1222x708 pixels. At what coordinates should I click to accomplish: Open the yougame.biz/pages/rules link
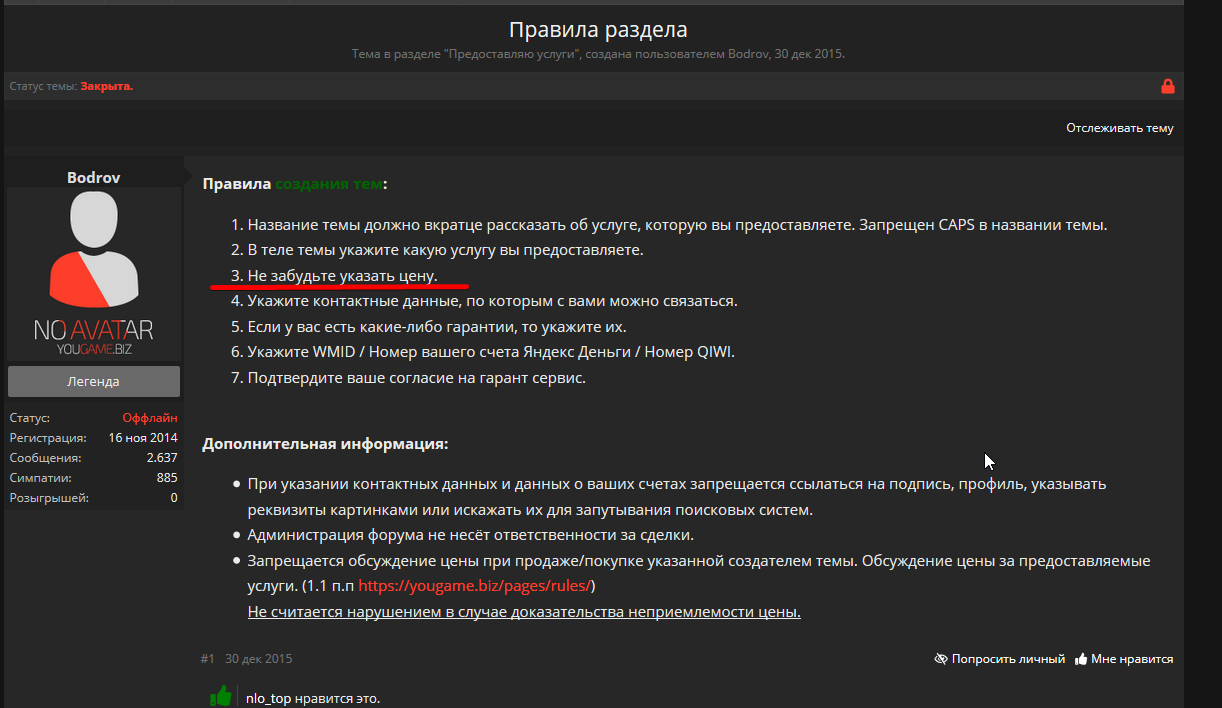point(476,585)
